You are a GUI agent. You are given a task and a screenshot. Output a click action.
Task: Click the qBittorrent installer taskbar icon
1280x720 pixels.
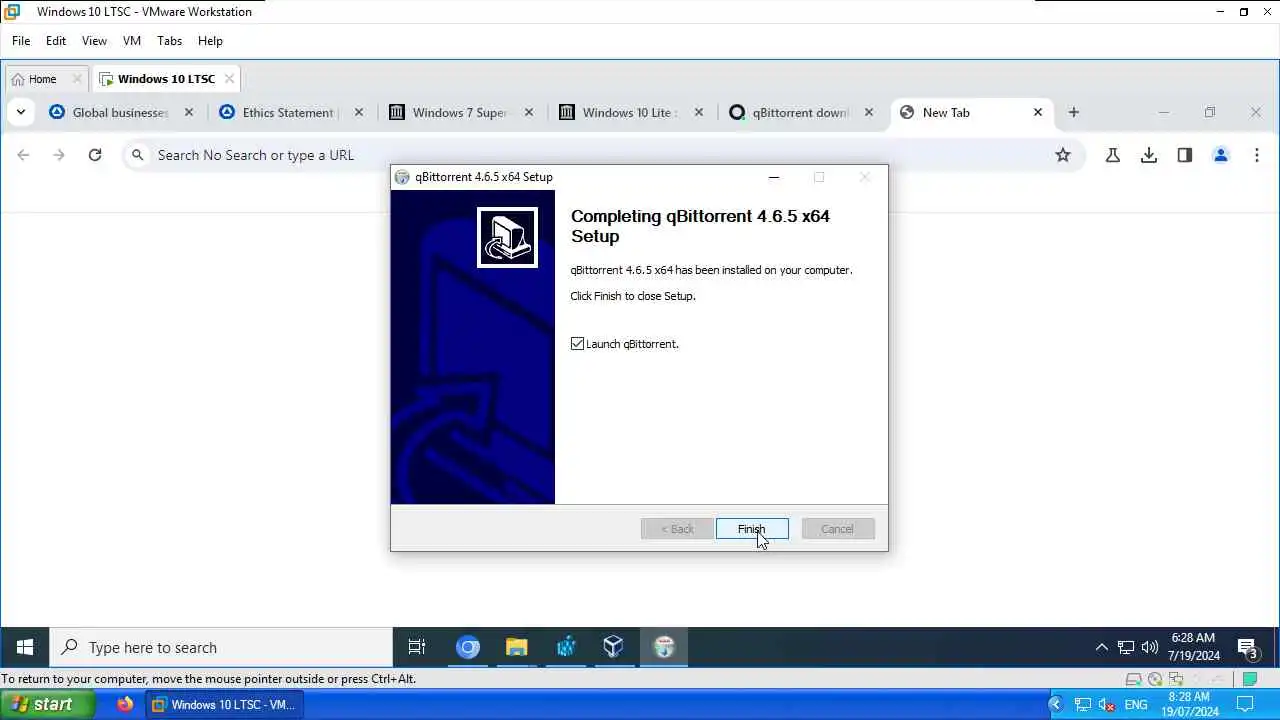[664, 647]
